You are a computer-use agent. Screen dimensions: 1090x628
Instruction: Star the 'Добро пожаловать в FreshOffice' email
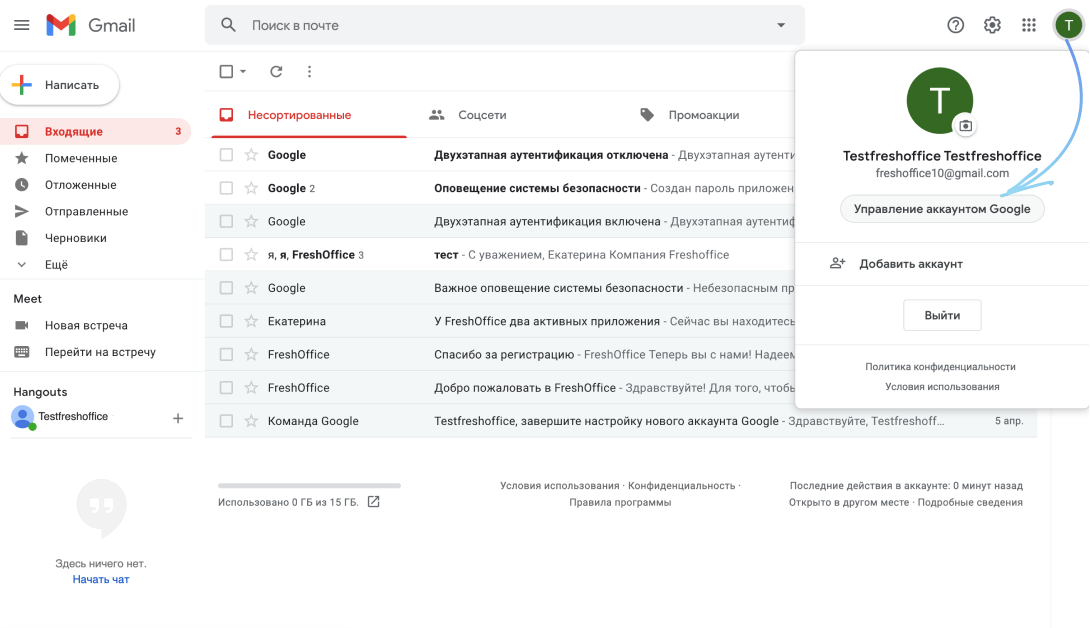click(251, 387)
